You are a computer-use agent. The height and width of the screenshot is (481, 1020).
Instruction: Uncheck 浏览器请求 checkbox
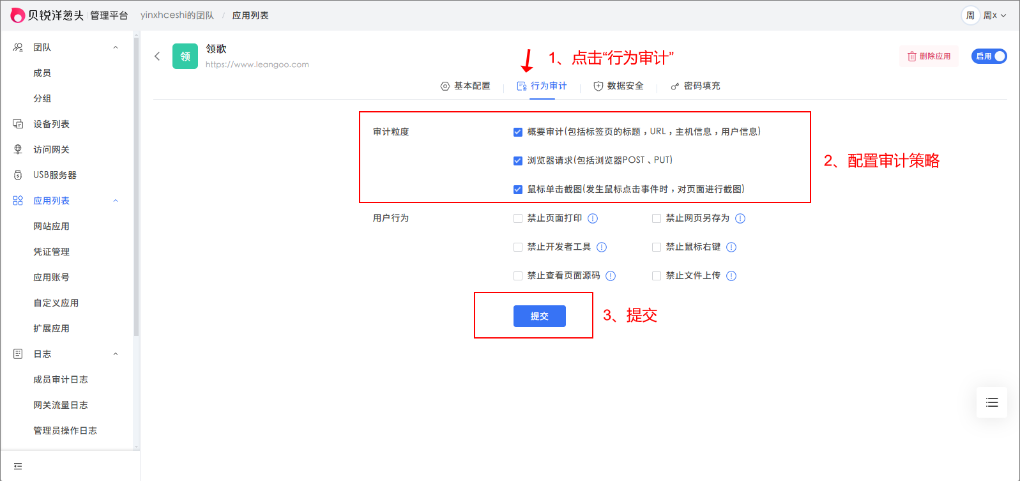(518, 160)
